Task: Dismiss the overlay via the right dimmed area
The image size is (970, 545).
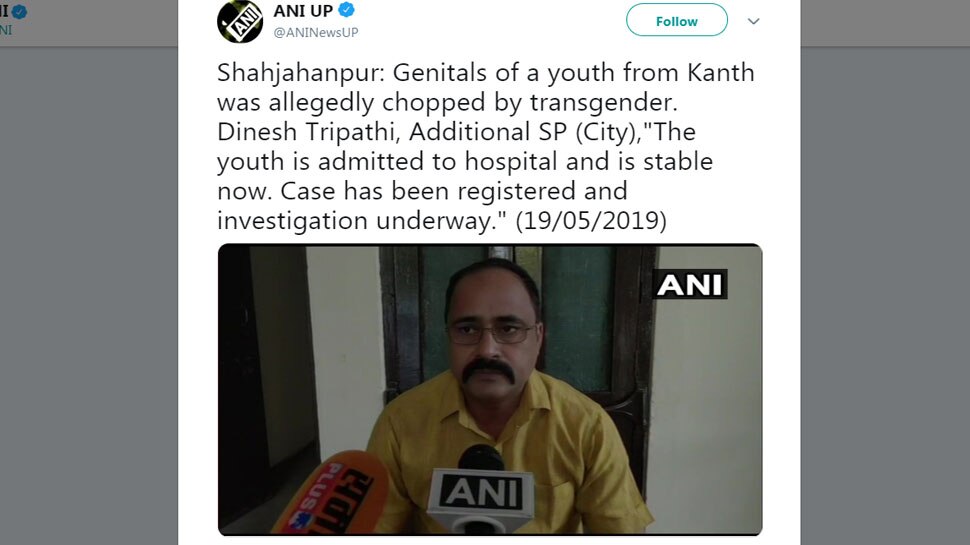Action: 885,296
